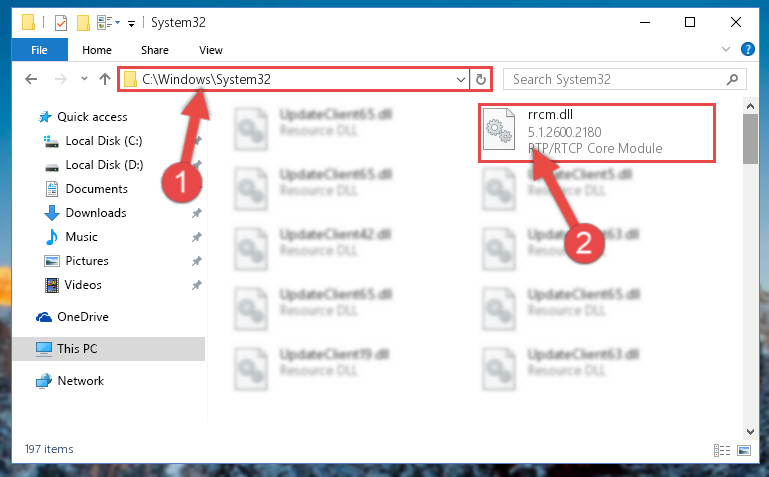The image size is (769, 477).
Task: Click the search magnifier icon
Action: [x=732, y=79]
